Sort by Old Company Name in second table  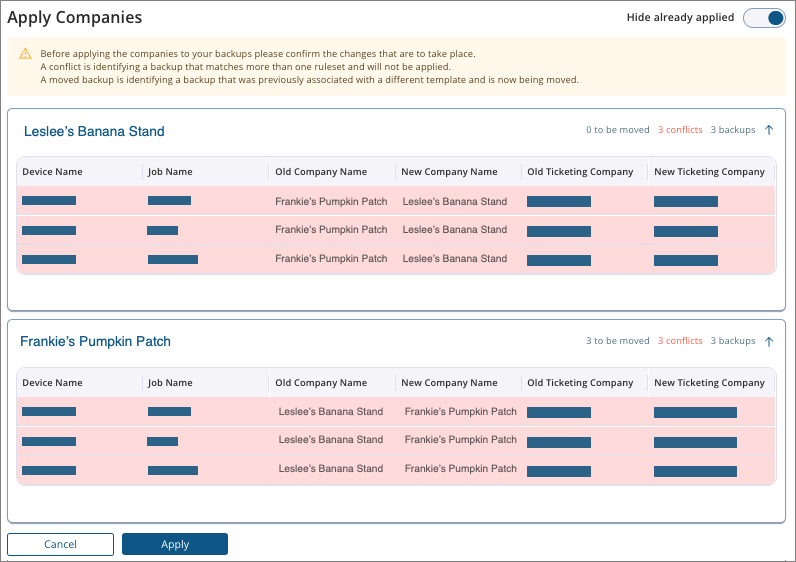[321, 383]
